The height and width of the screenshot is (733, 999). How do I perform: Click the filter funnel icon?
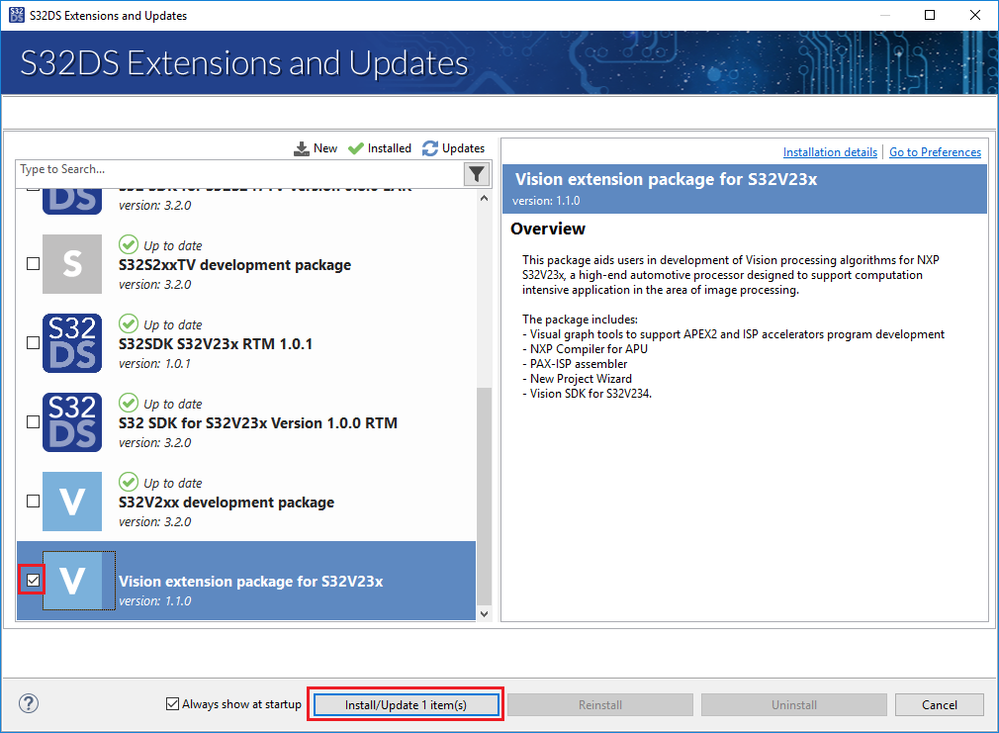[477, 173]
